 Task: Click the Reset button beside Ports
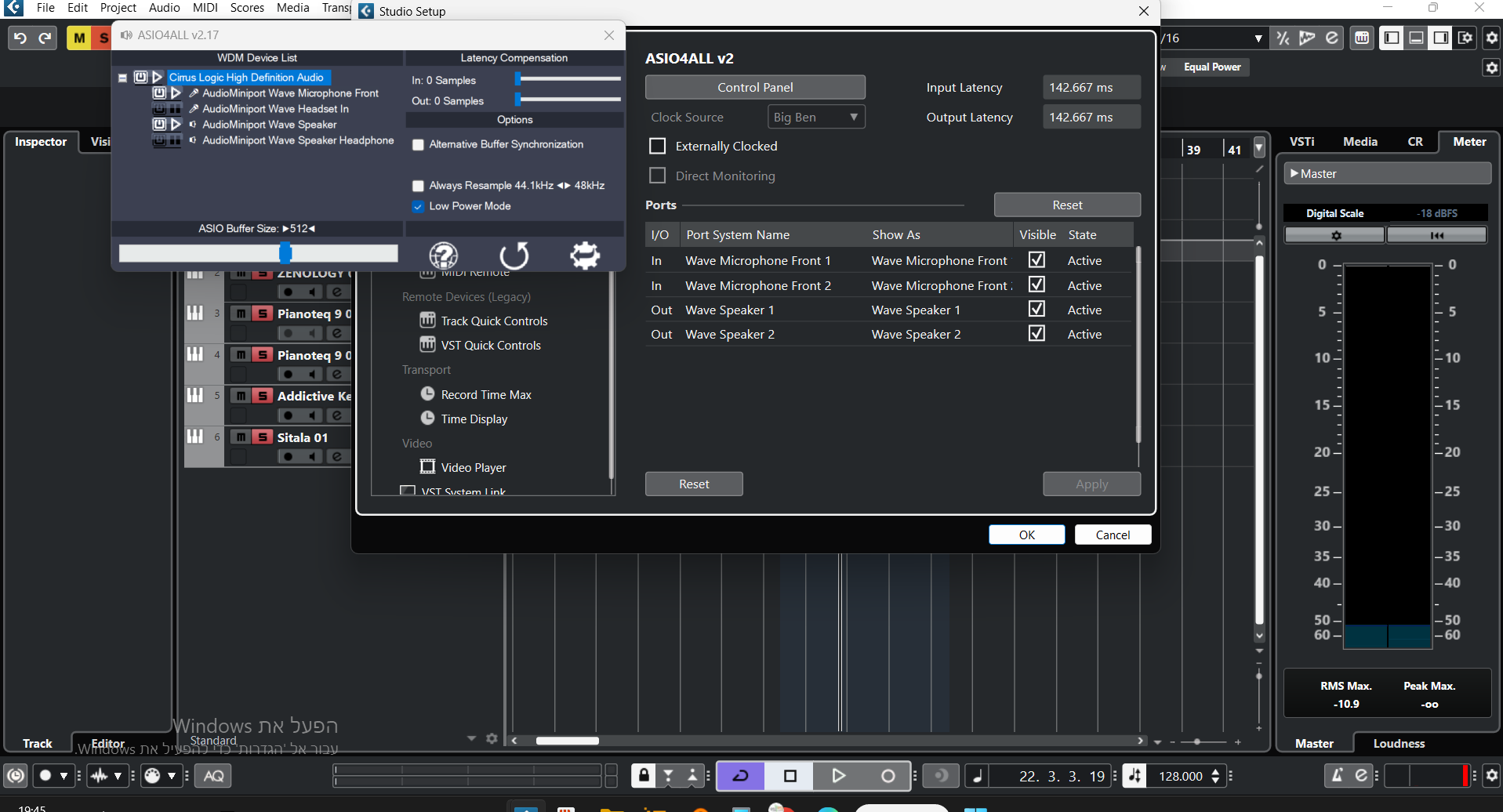(1067, 205)
